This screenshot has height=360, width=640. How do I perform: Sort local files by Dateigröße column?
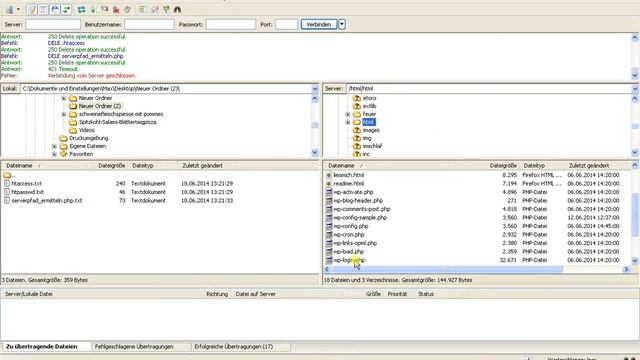point(111,166)
